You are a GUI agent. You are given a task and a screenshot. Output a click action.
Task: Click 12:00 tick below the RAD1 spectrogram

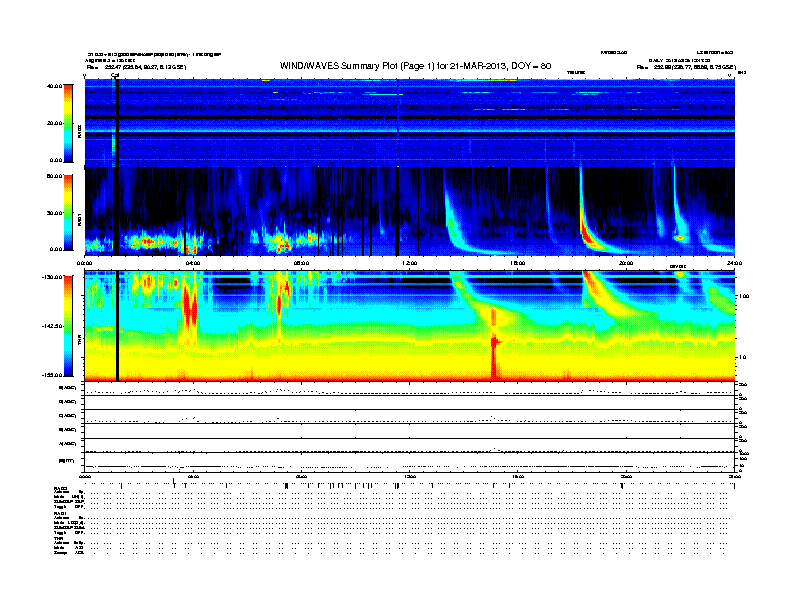(410, 263)
